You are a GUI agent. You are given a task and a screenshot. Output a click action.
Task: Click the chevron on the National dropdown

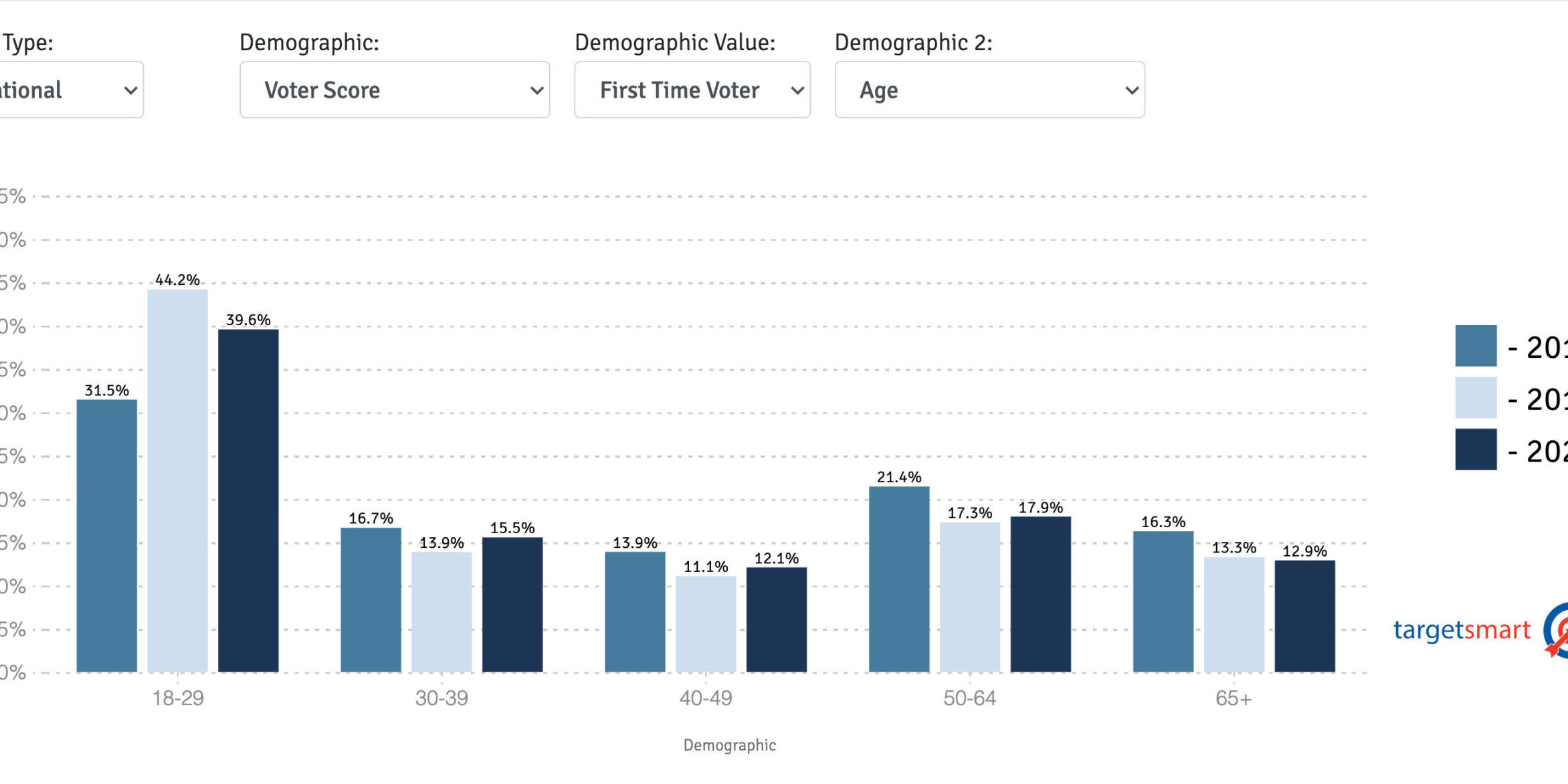click(x=131, y=90)
